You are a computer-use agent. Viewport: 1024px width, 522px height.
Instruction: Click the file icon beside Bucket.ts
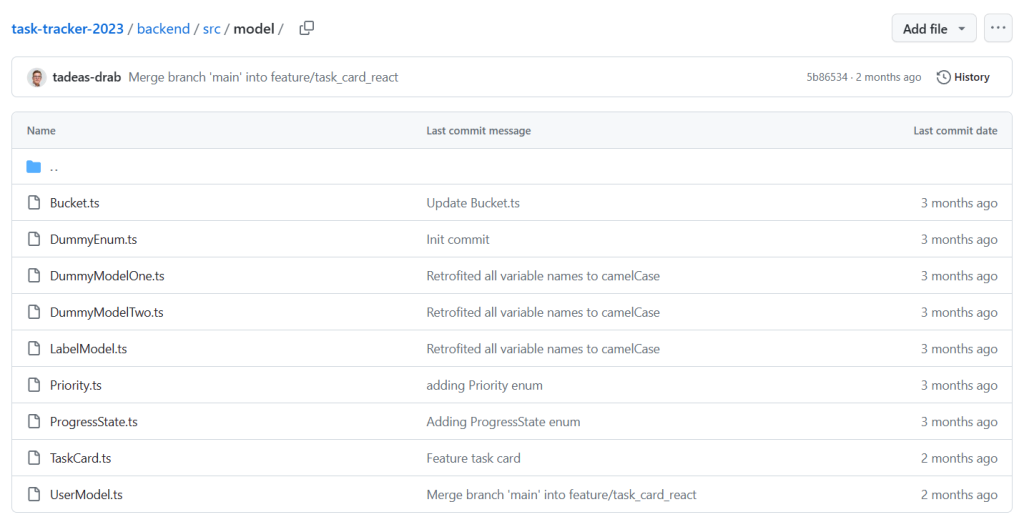pyautogui.click(x=34, y=203)
